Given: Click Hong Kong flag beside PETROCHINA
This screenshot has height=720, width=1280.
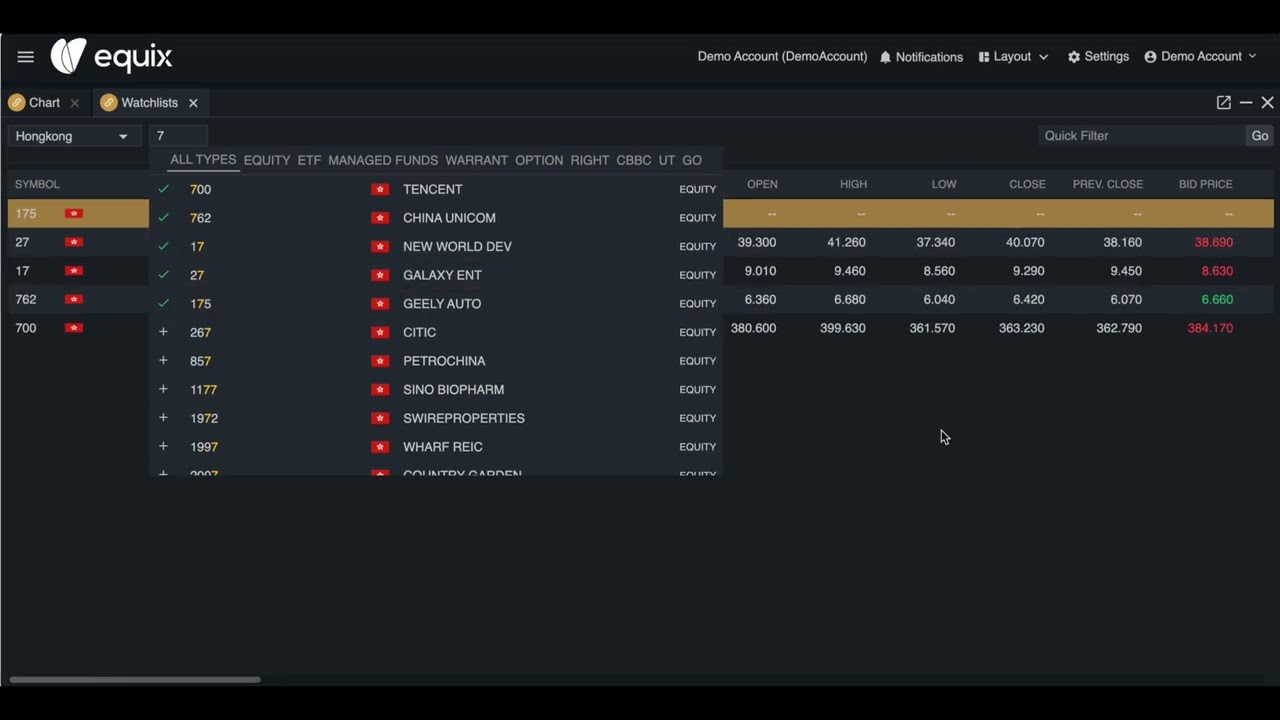Looking at the screenshot, I should point(380,361).
